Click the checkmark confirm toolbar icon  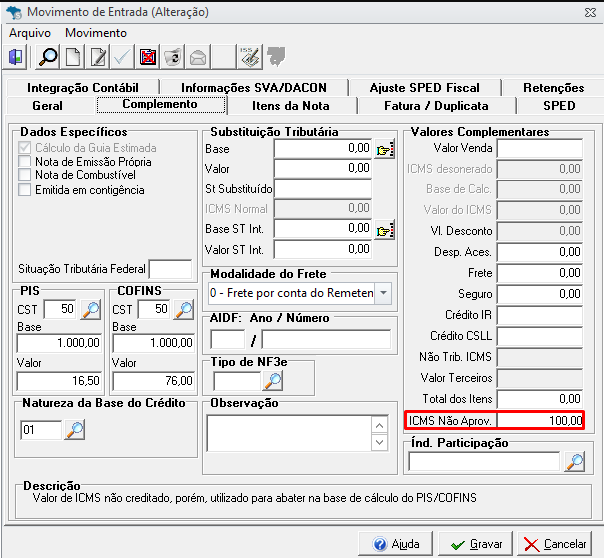122,57
